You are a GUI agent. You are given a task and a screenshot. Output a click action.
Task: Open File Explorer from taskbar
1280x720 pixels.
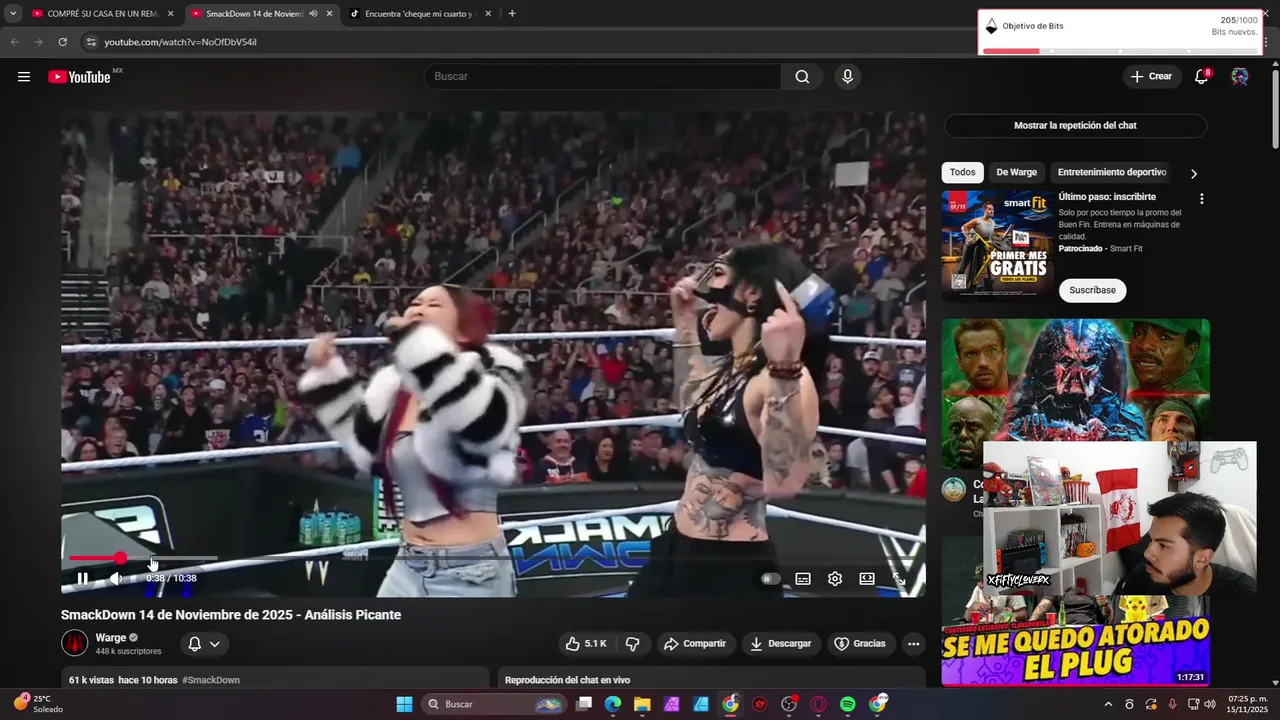(642, 704)
